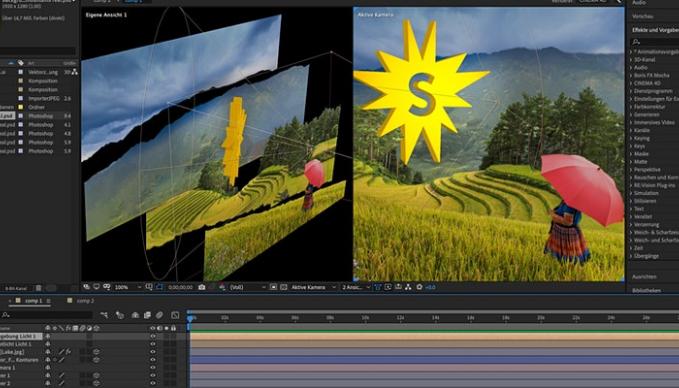
Task: Hide the Kamera 1 layer eye
Action: pos(153,367)
